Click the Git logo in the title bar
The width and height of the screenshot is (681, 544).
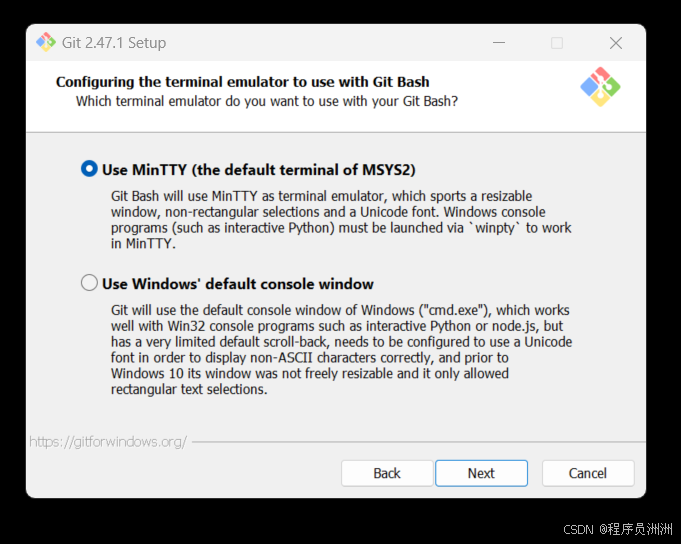46,42
